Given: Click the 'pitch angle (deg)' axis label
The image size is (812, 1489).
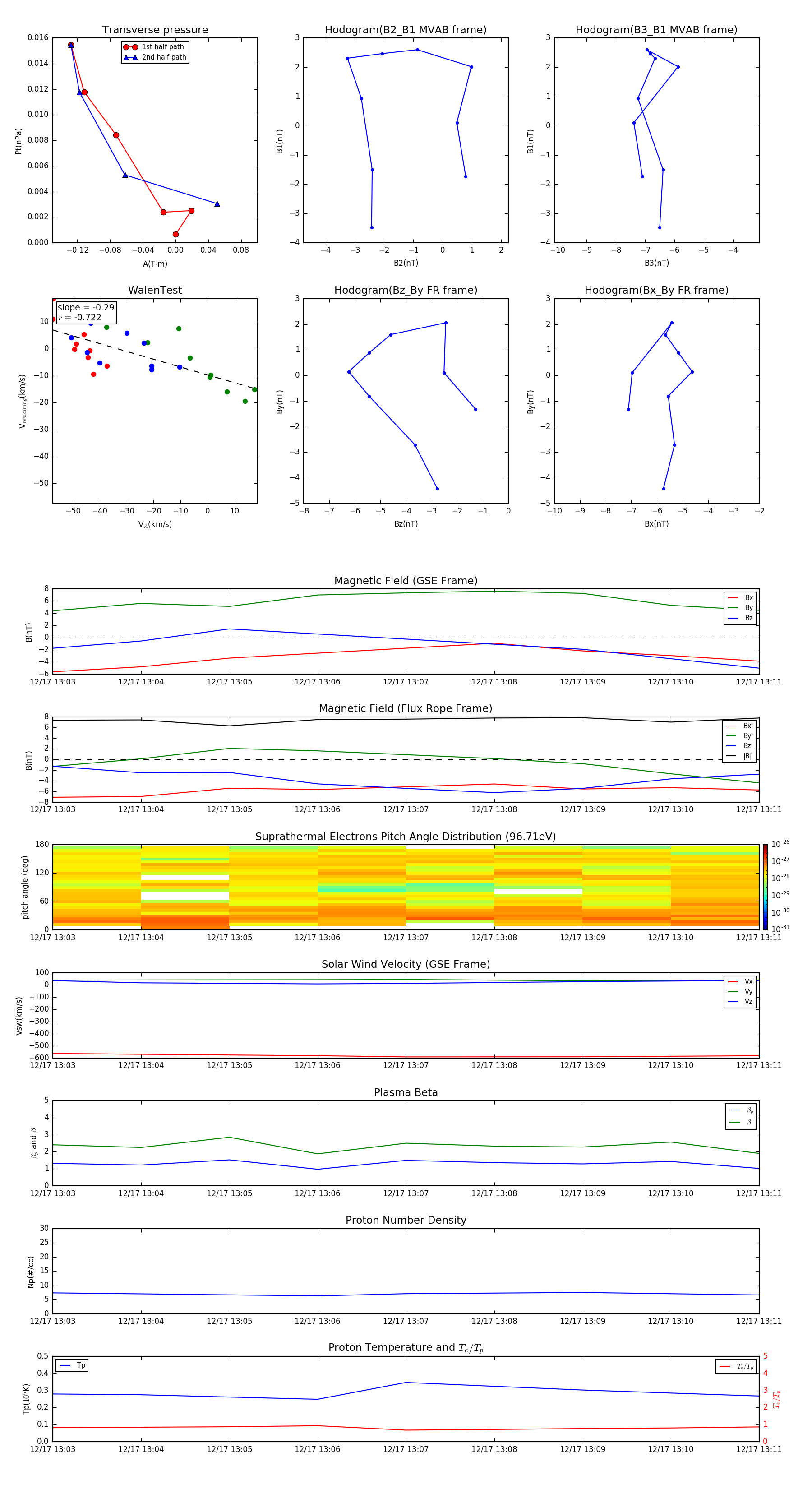Looking at the screenshot, I should pyautogui.click(x=25, y=887).
